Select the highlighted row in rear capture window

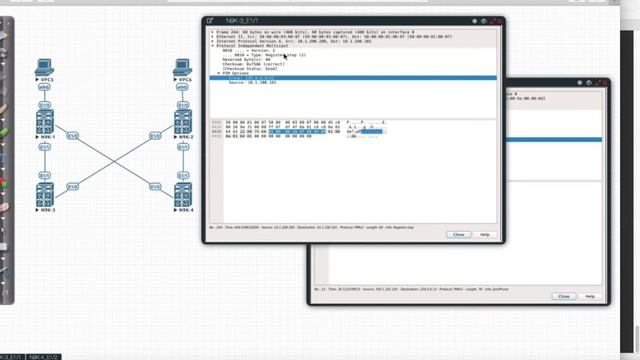554,140
